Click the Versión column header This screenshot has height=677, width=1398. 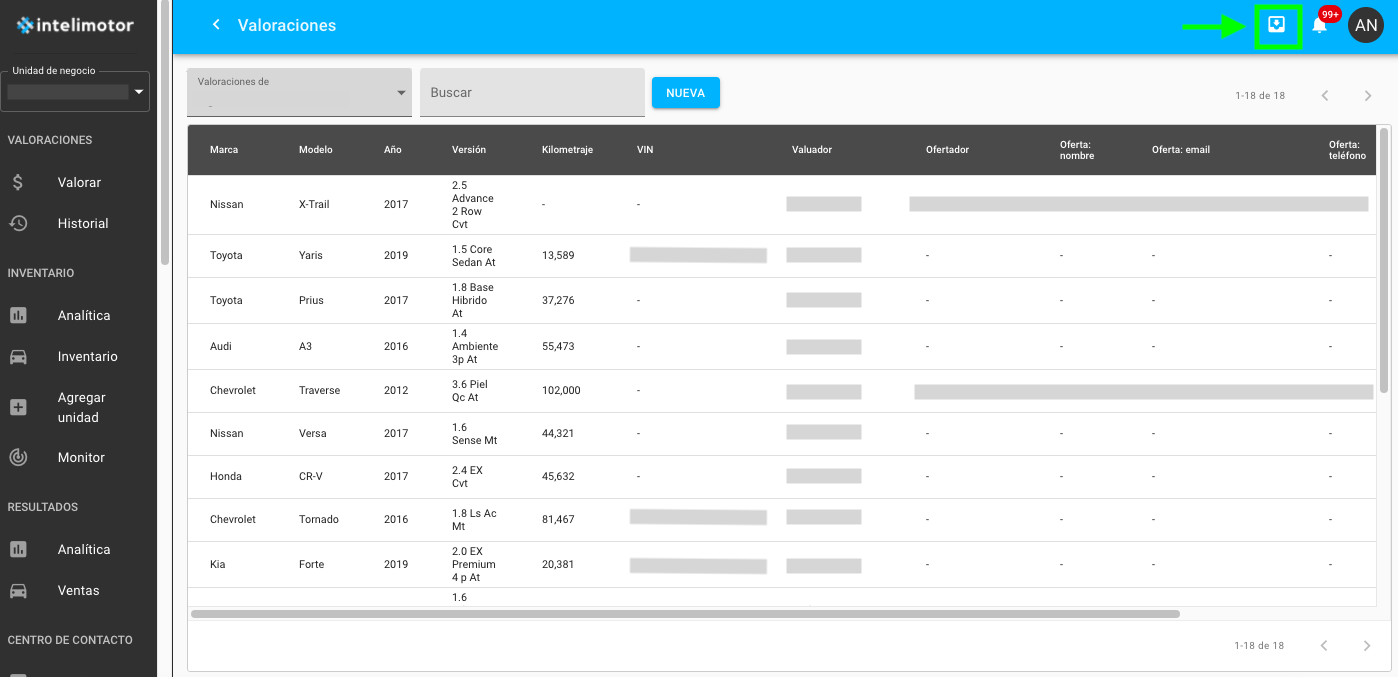tap(469, 150)
